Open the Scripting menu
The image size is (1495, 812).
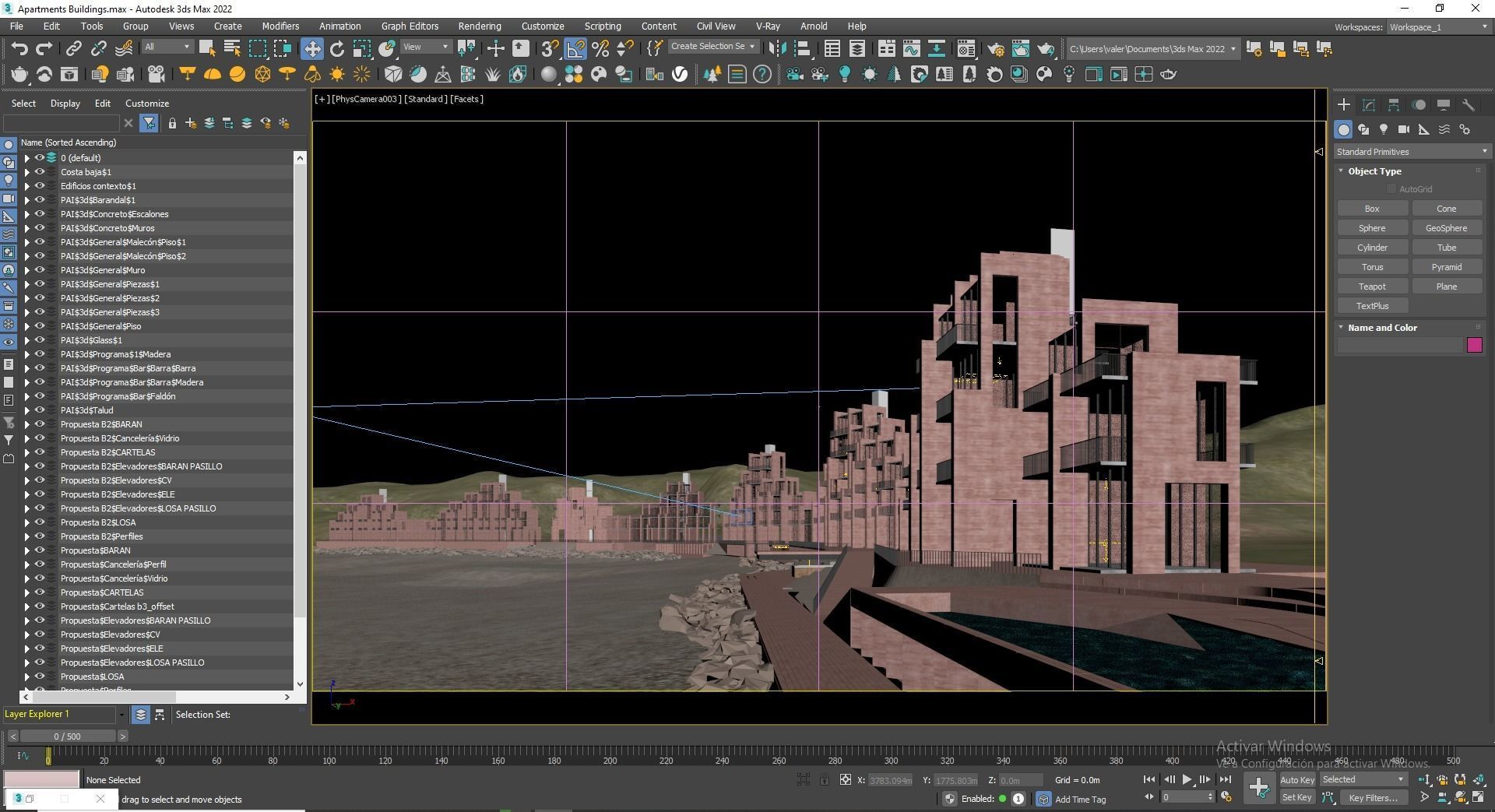pyautogui.click(x=602, y=26)
